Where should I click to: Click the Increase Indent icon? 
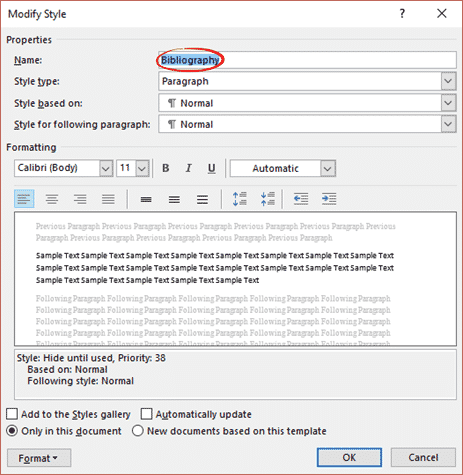[x=329, y=199]
